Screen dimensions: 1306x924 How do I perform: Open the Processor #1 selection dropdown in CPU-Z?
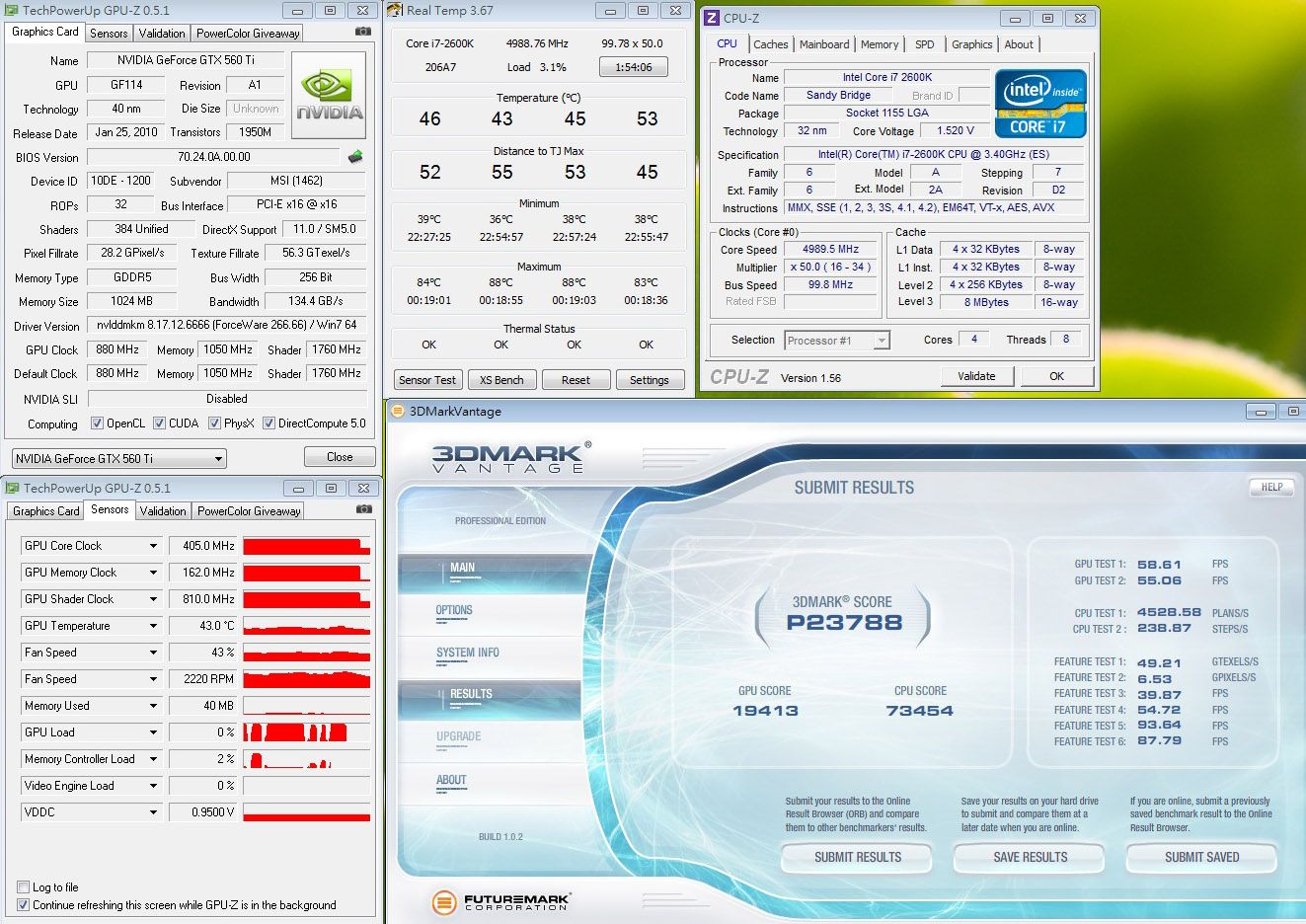click(x=837, y=341)
